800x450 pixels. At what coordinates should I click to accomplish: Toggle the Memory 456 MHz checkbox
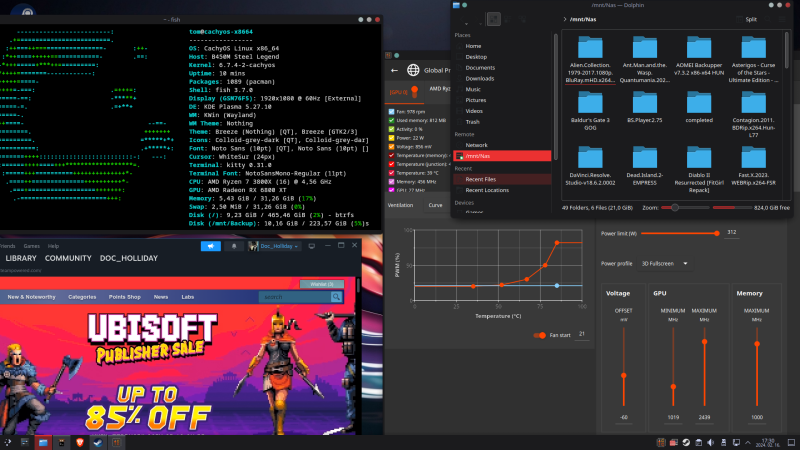click(x=391, y=182)
